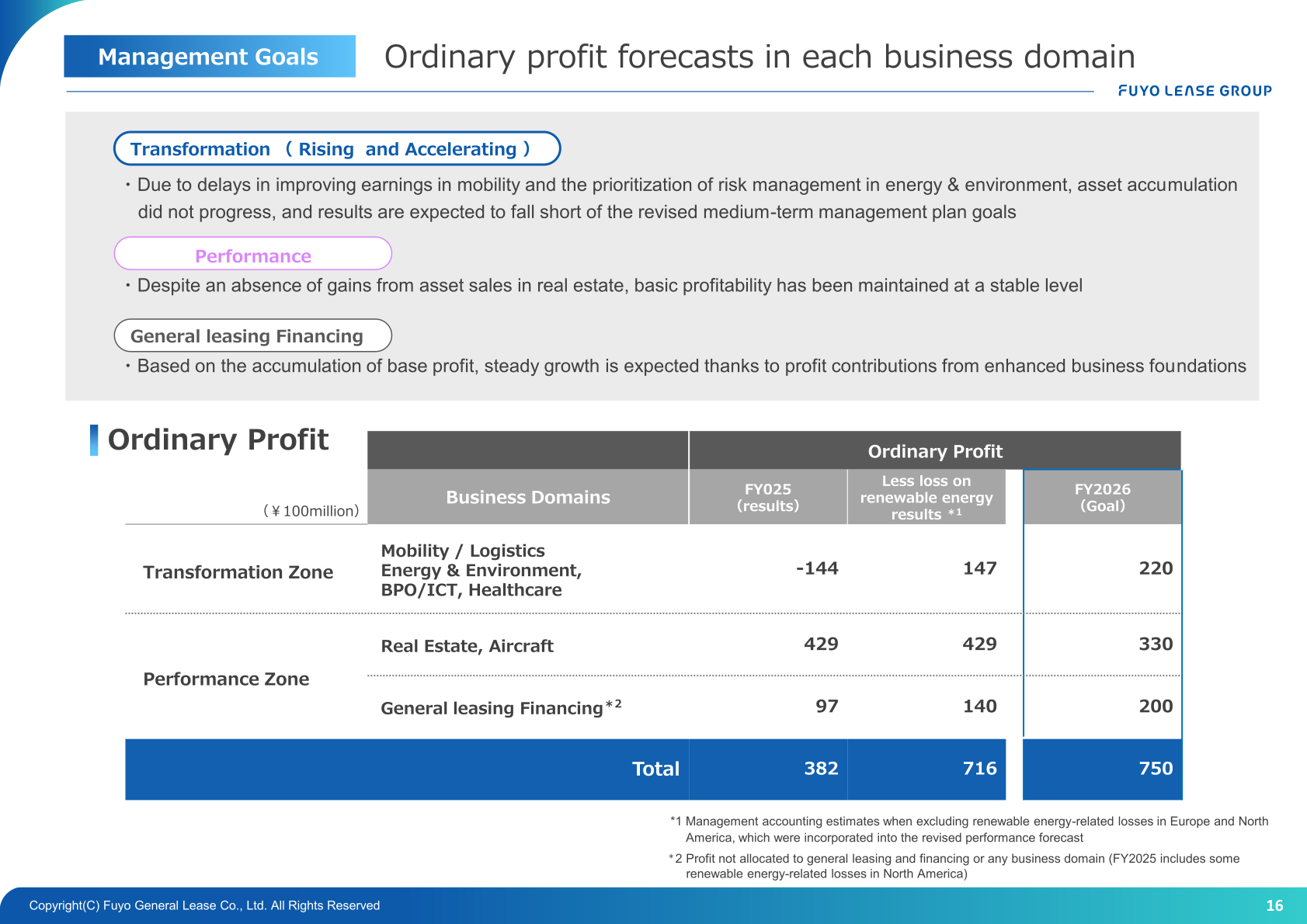
Task: Click the '200' goal value cell
Action: (1156, 706)
